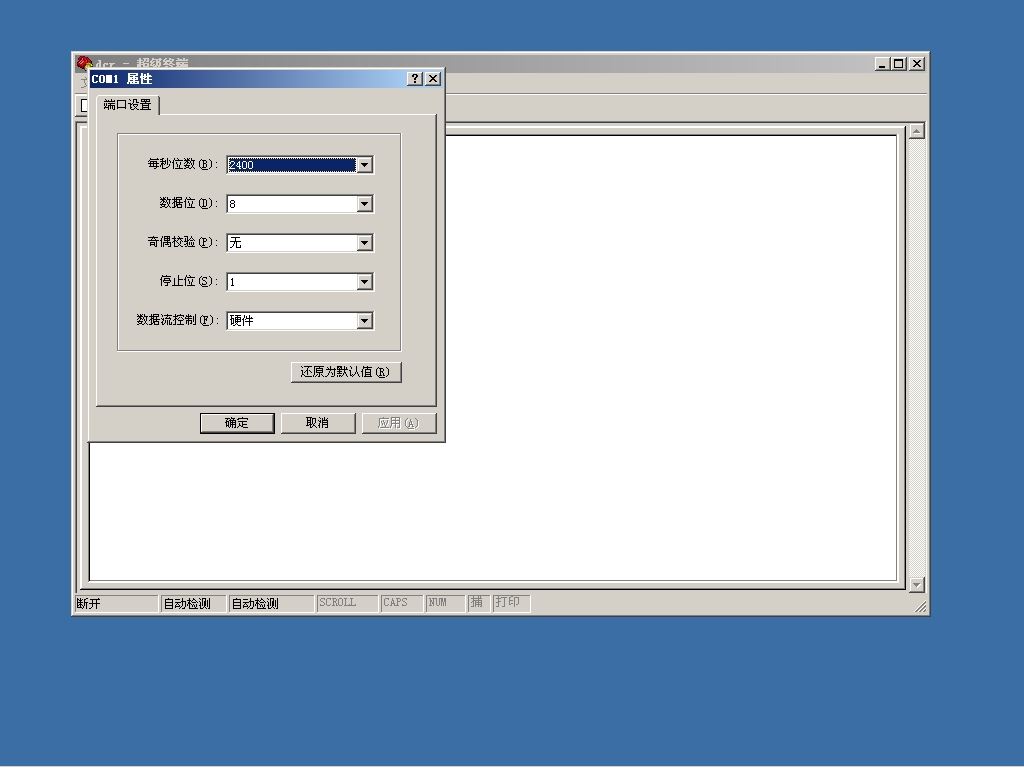Image resolution: width=1024 pixels, height=768 pixels.
Task: Click NUM indicator in status bar
Action: pos(445,603)
